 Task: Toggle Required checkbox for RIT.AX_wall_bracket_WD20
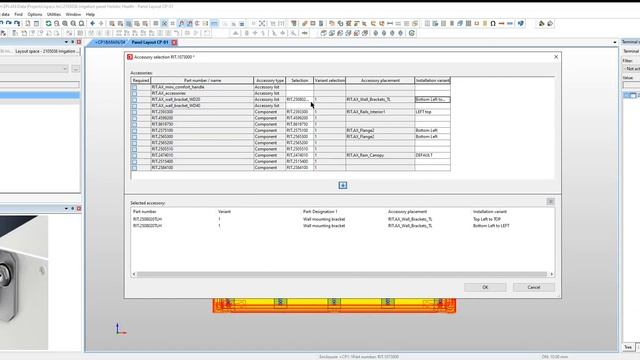[x=134, y=99]
